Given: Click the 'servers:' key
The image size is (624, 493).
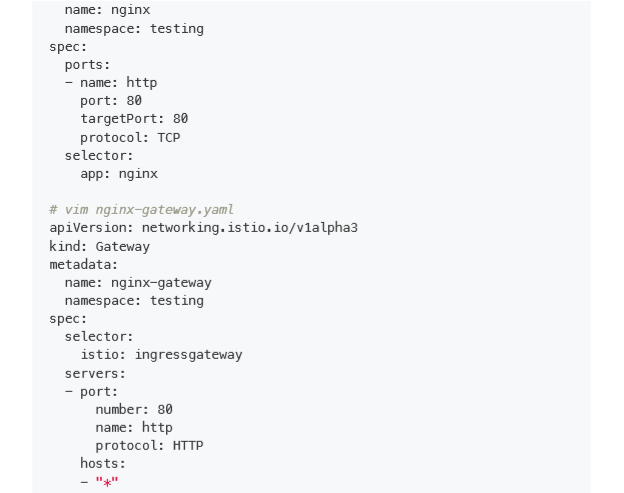Looking at the screenshot, I should tap(95, 373).
